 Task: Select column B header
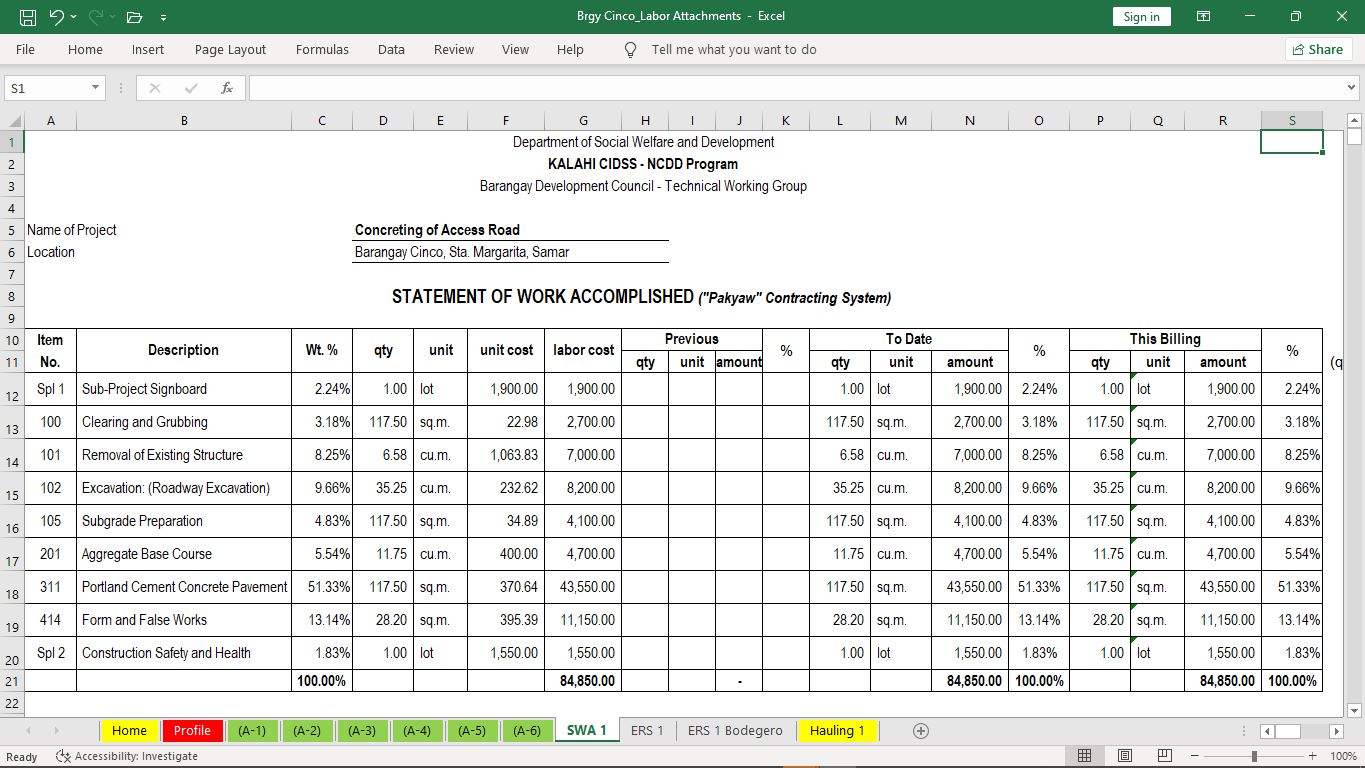tap(184, 121)
